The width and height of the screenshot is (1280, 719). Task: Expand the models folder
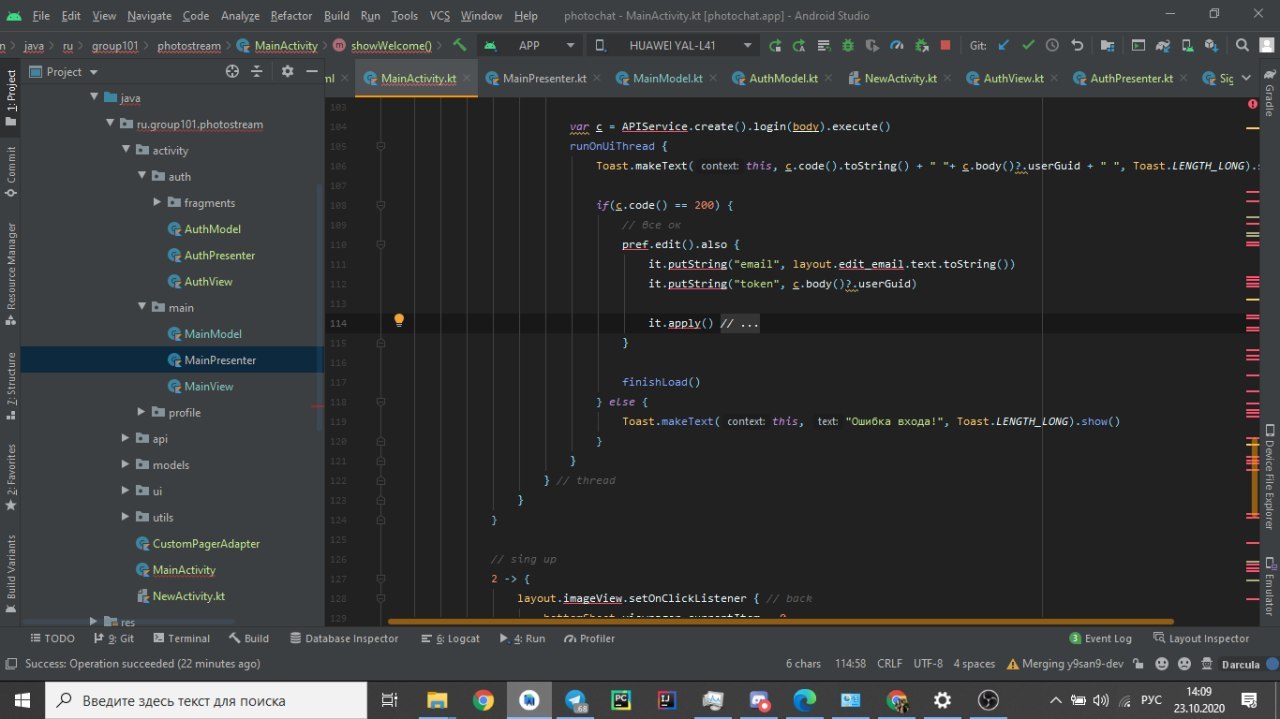click(126, 464)
